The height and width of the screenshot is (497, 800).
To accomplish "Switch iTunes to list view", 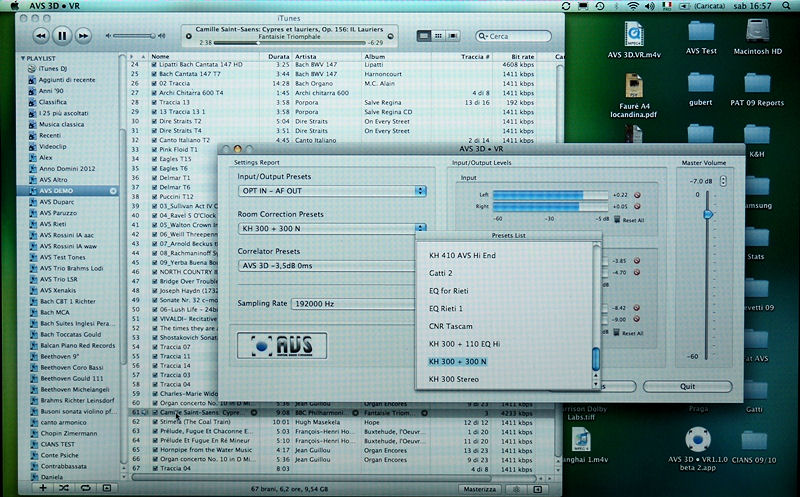I will (423, 36).
